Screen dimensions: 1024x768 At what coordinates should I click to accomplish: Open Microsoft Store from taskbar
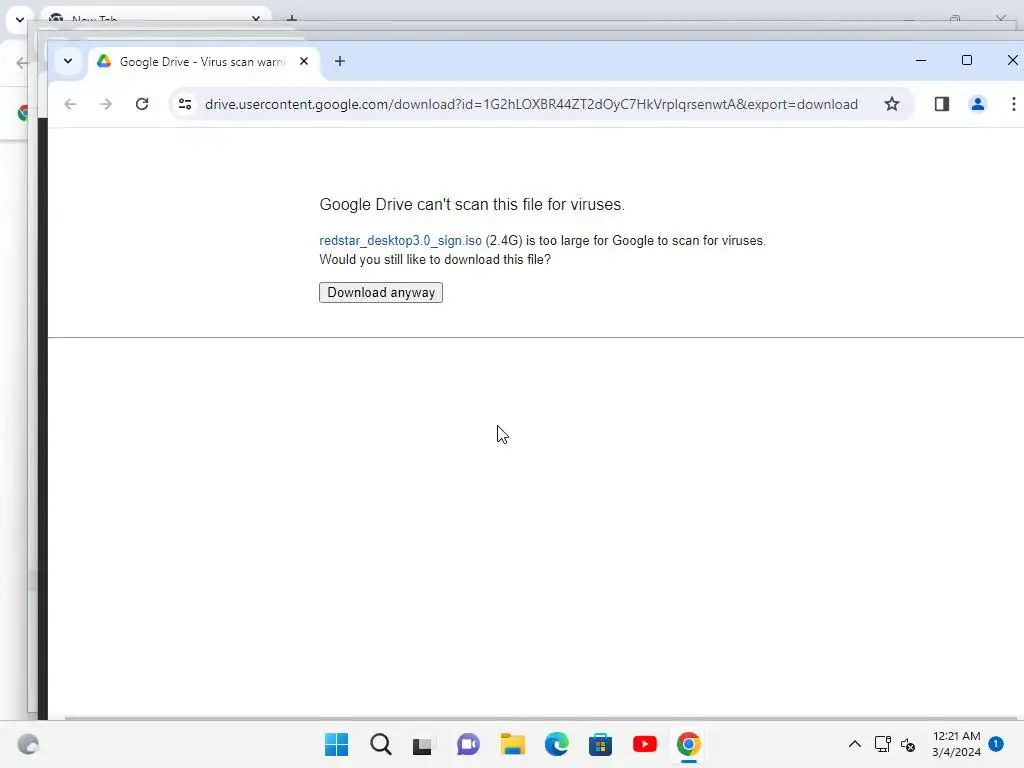pyautogui.click(x=600, y=744)
